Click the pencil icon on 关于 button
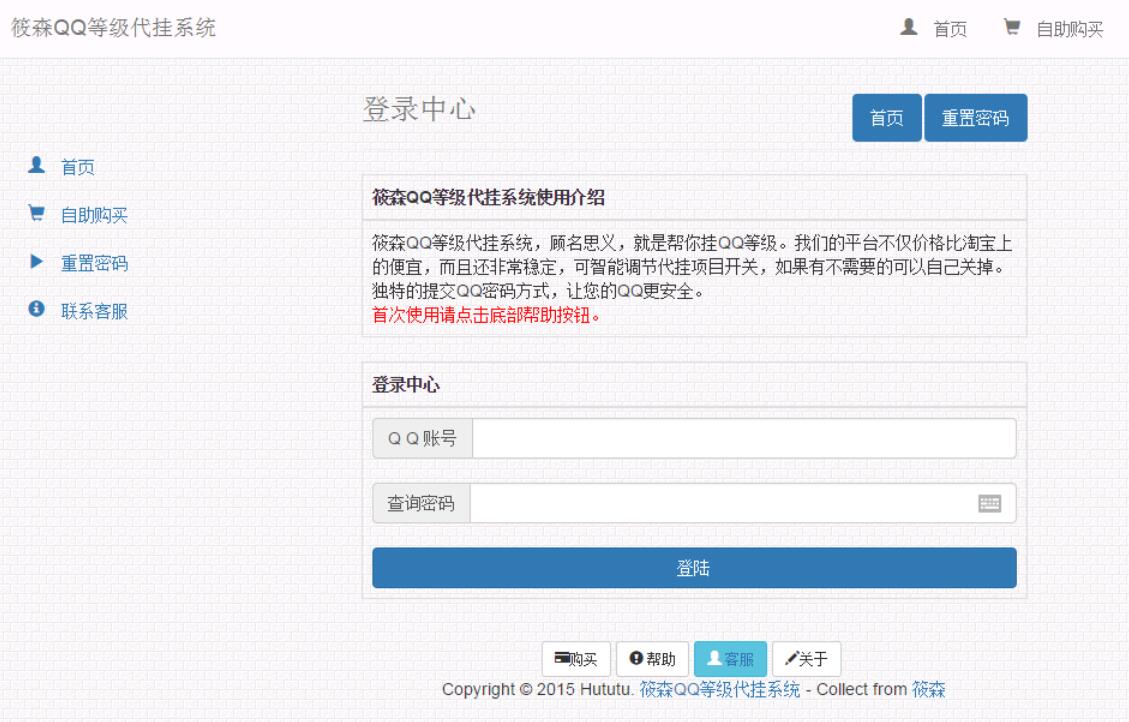 tap(791, 658)
